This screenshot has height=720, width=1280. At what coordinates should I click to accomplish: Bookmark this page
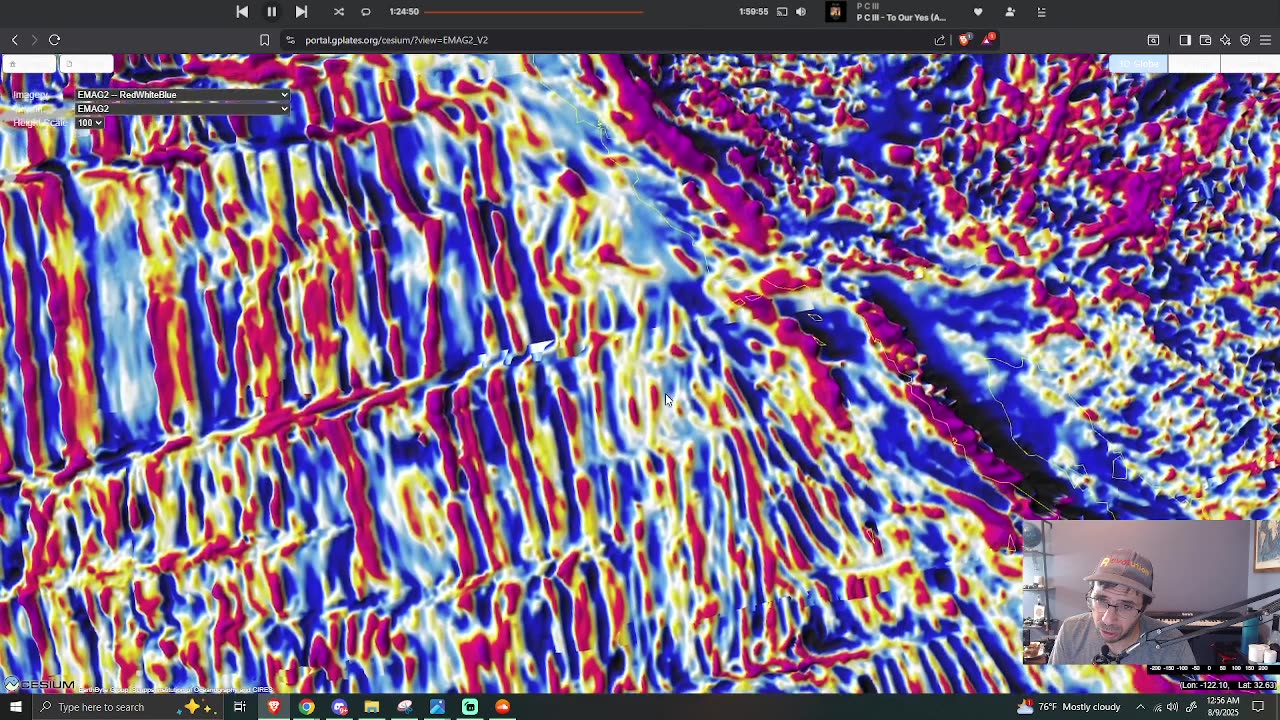point(264,40)
